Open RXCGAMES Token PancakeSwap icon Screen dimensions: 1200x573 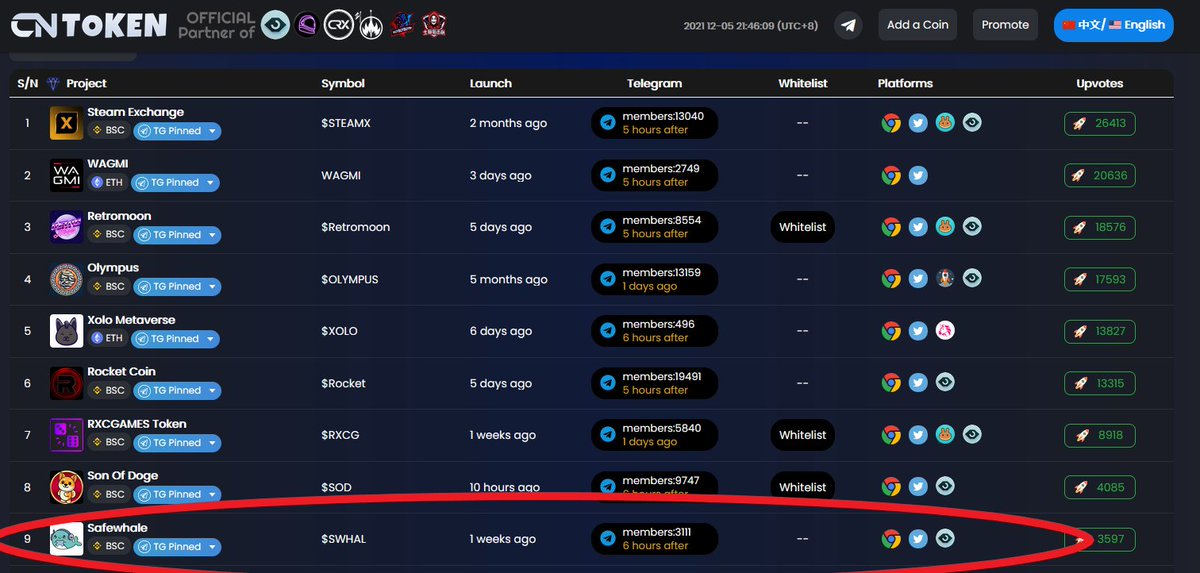point(945,435)
